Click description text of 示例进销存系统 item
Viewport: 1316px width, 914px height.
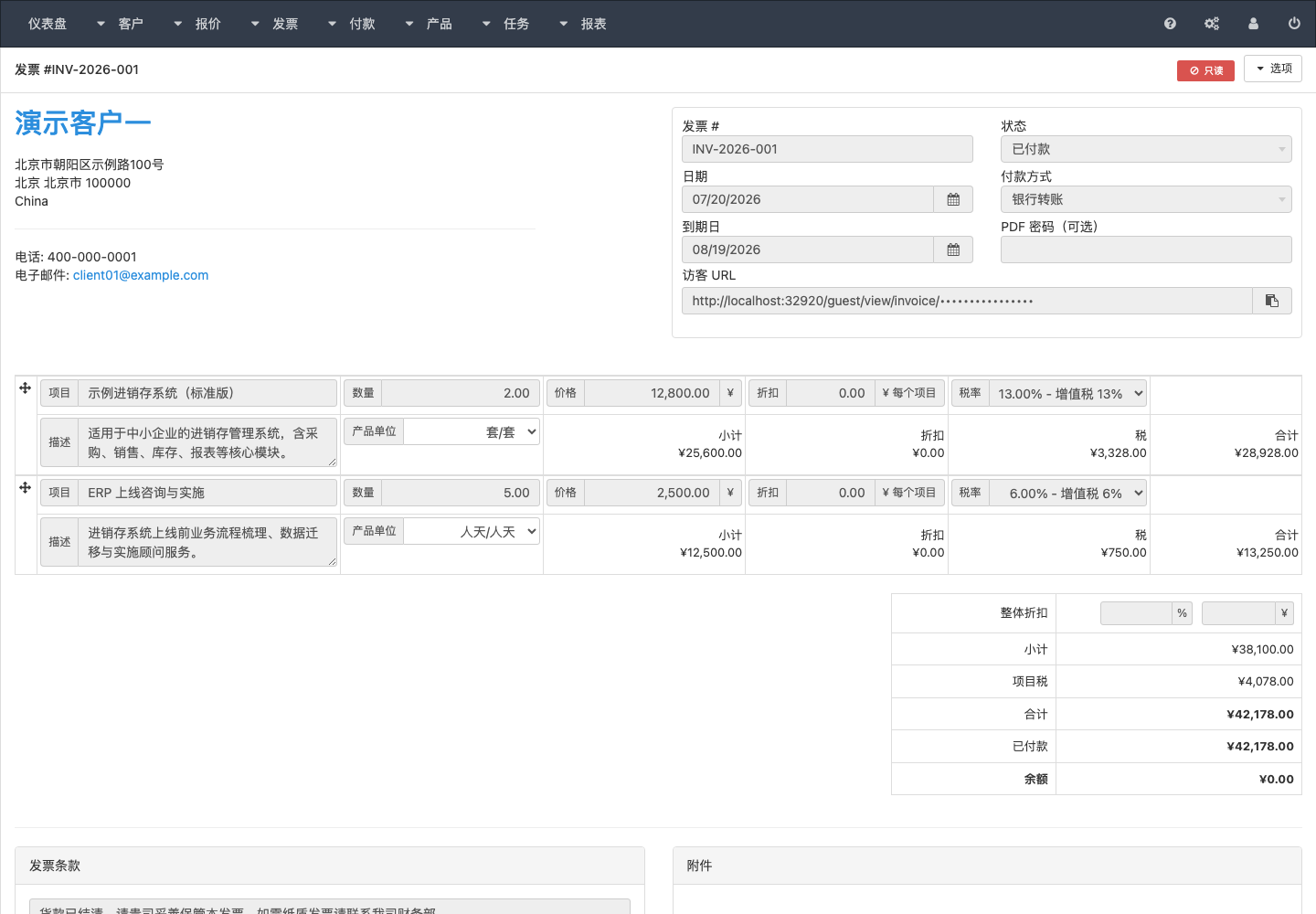point(207,442)
